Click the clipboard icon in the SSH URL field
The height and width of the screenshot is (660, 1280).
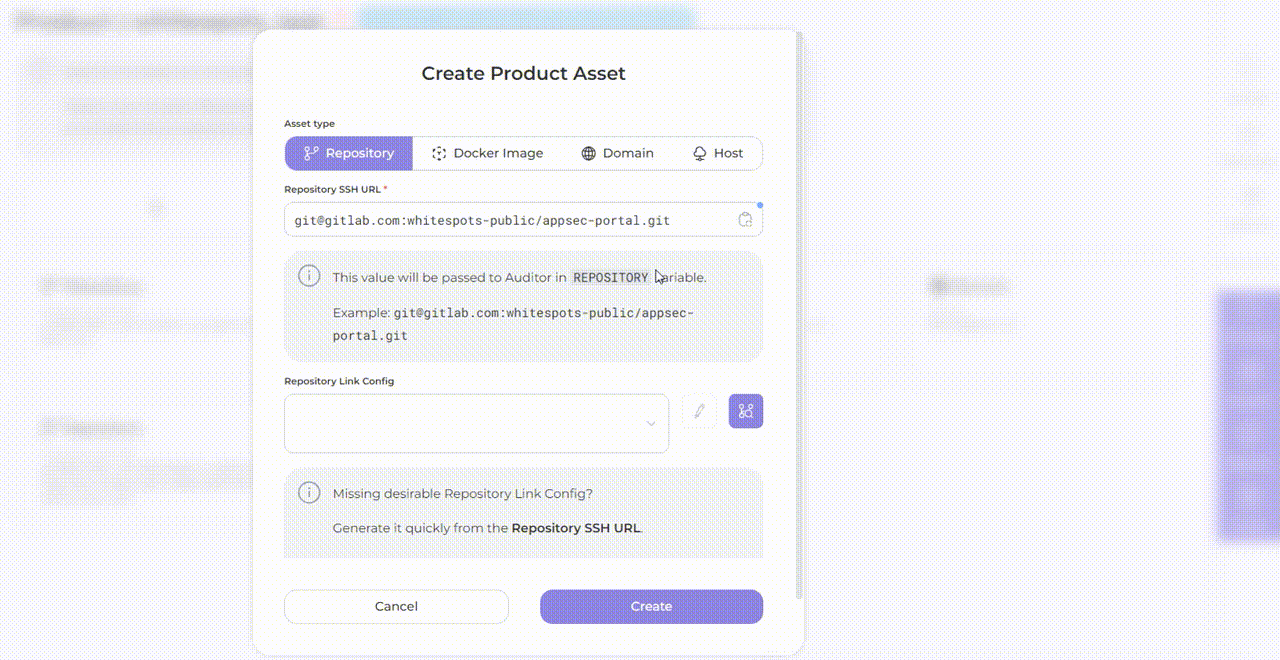[x=745, y=220]
